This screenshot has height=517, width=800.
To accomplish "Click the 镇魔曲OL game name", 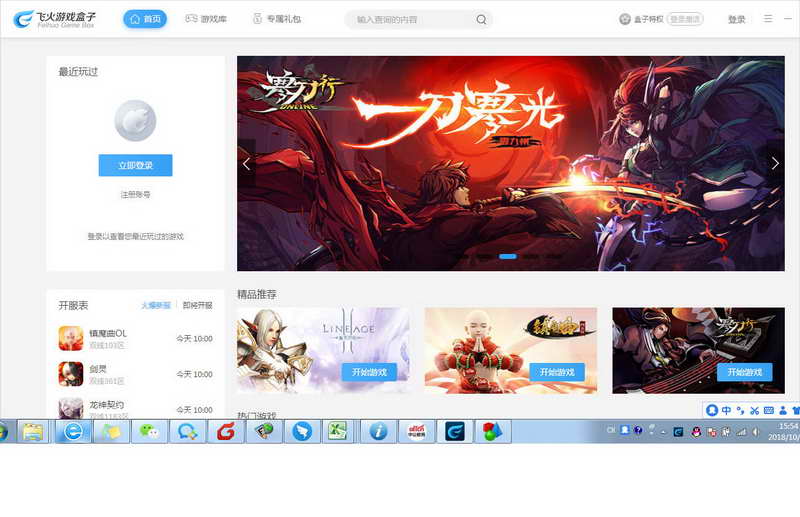I will coord(108,333).
